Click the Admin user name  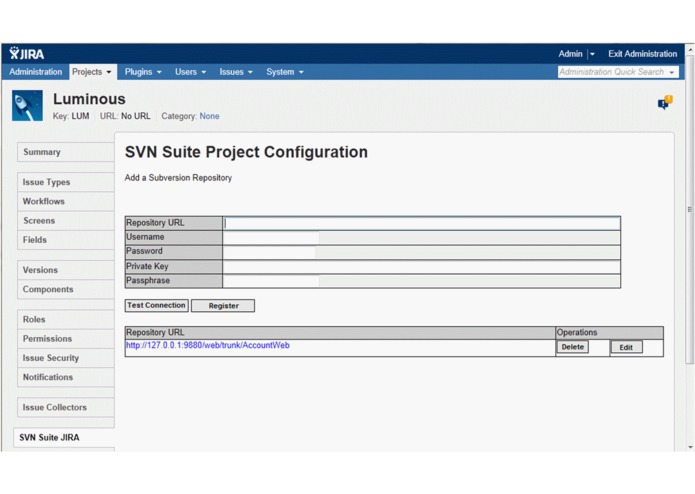click(570, 54)
